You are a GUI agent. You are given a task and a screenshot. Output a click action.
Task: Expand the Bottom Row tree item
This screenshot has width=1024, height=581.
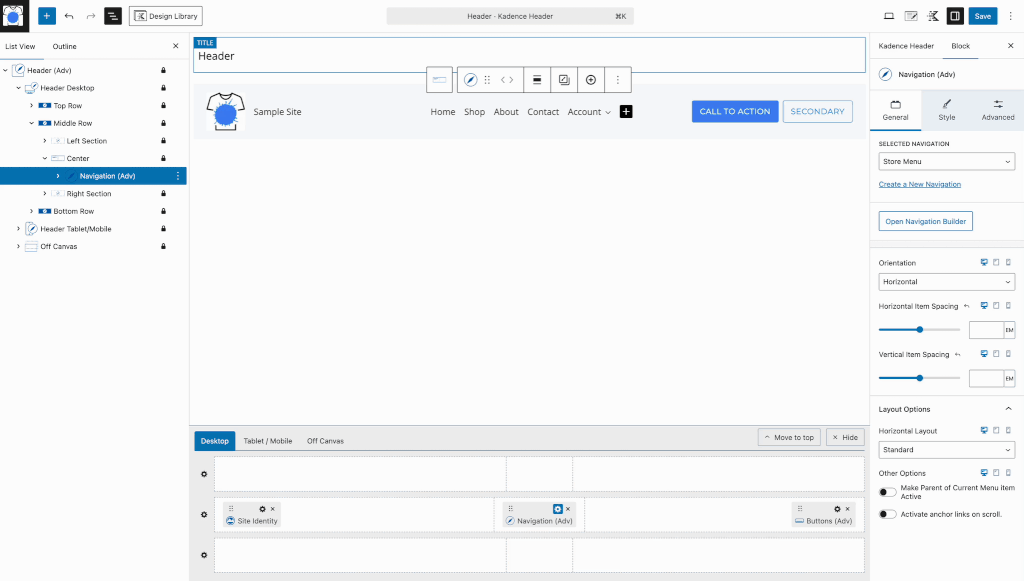point(31,211)
